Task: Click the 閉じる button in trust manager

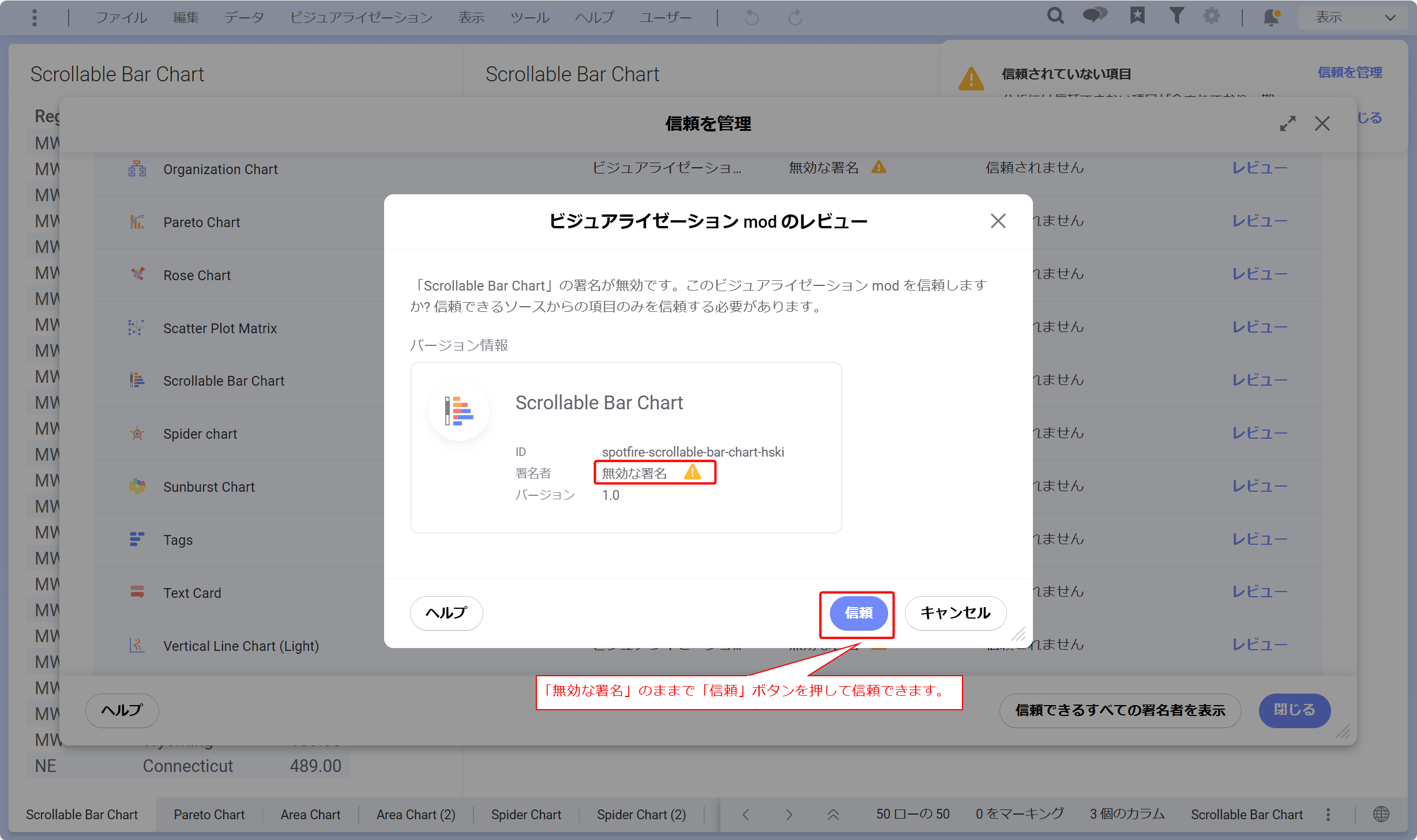Action: [1294, 710]
